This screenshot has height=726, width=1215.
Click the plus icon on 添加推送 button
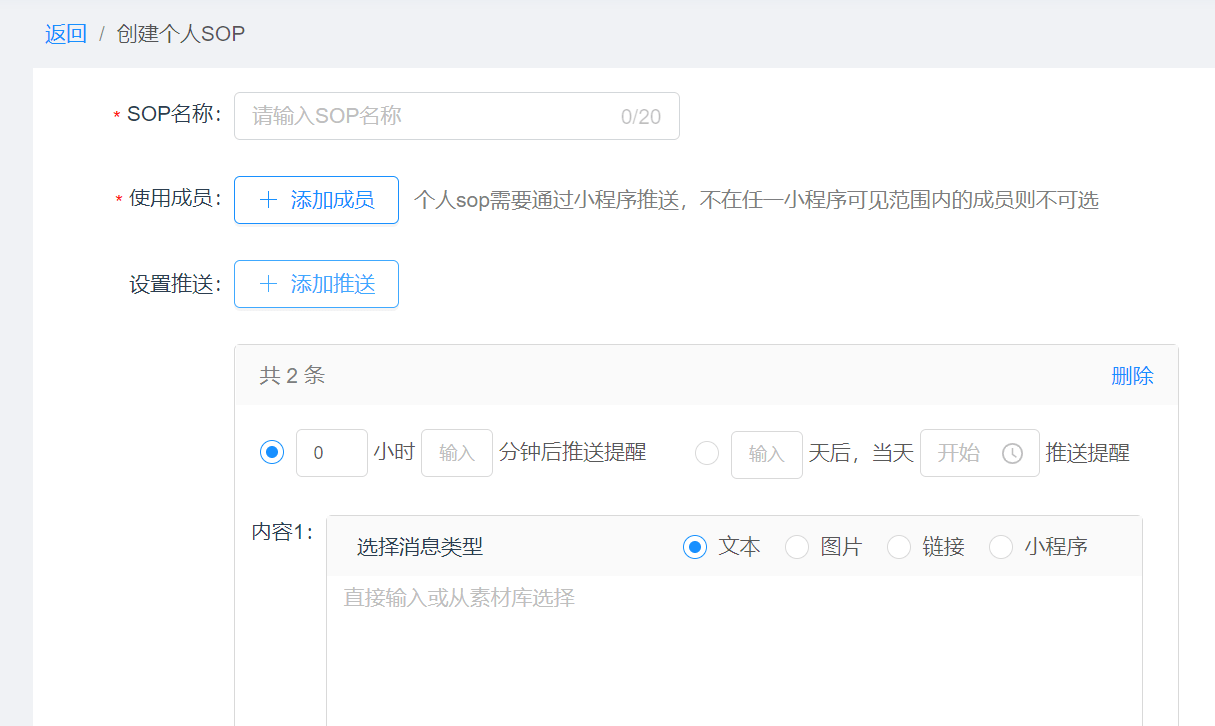266,283
